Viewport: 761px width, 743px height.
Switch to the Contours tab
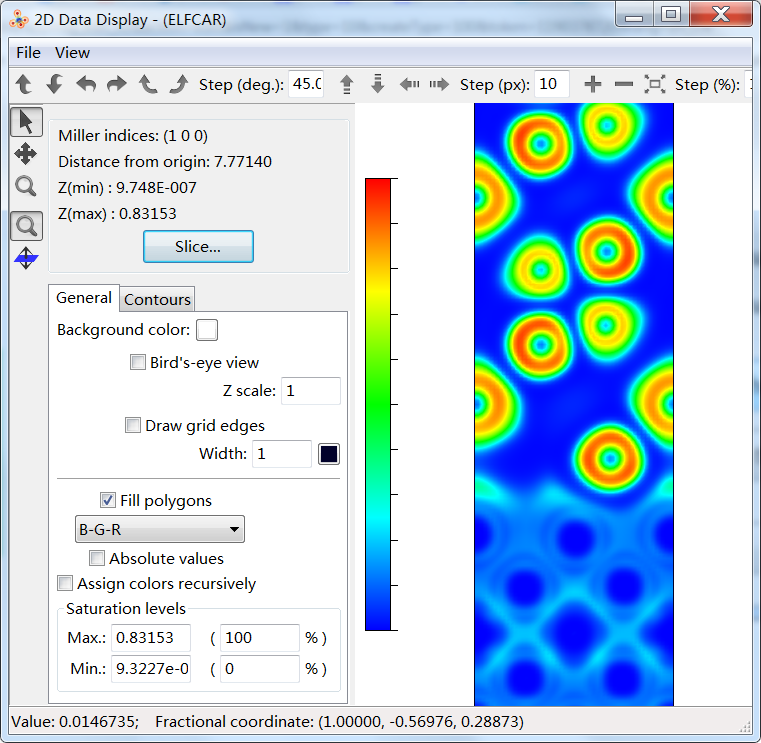(x=157, y=299)
